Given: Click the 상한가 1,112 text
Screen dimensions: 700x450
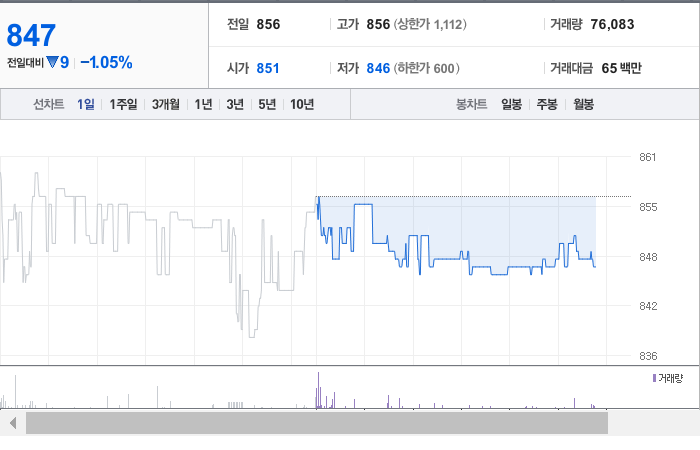Looking at the screenshot, I should tap(430, 24).
